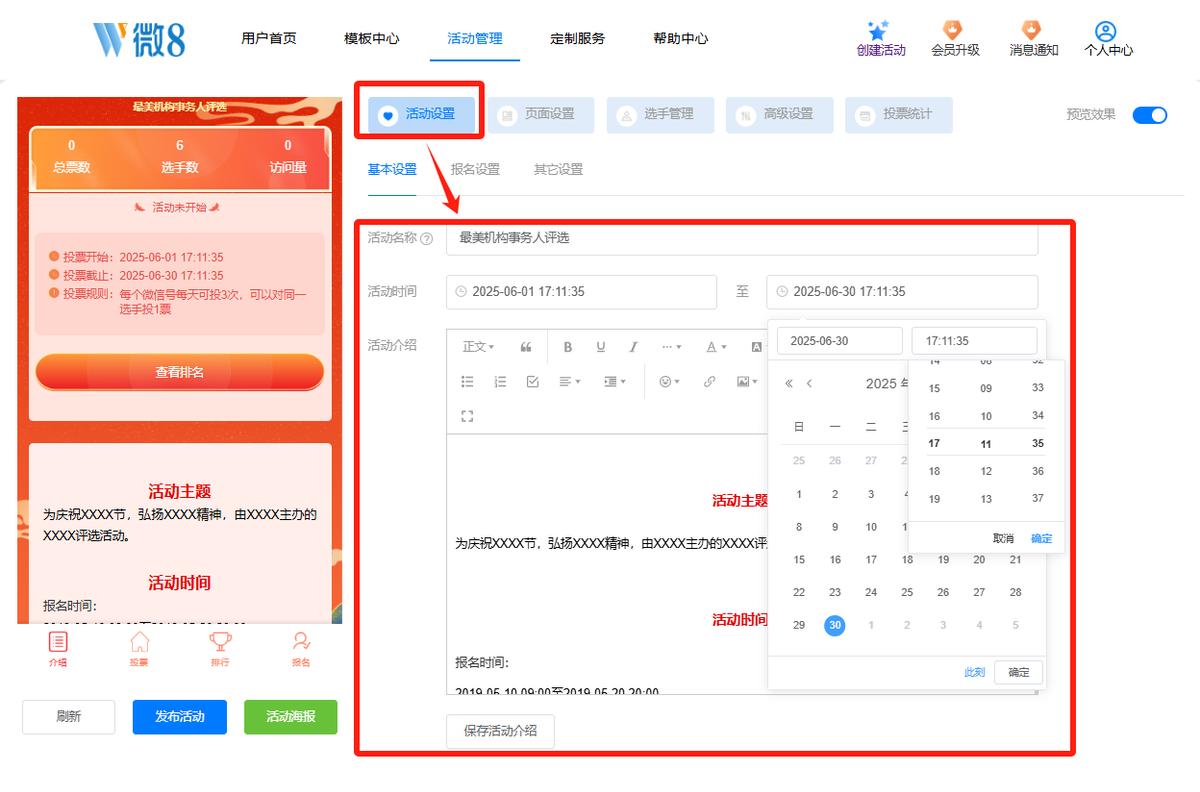Screen dimensions: 1200x792
Task: Insert a block quote in the editor
Action: point(526,347)
